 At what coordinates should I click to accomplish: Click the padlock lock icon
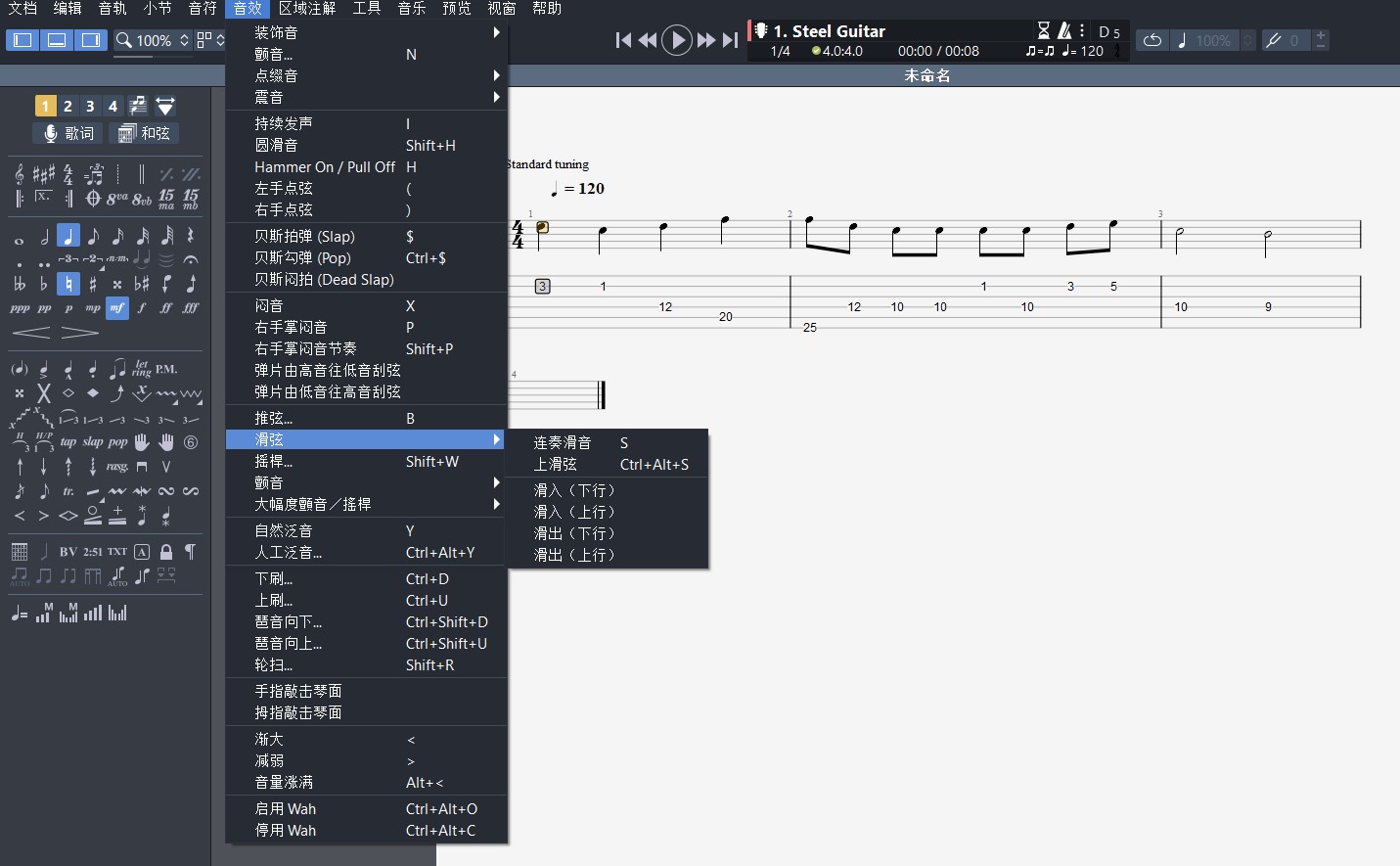coord(166,552)
